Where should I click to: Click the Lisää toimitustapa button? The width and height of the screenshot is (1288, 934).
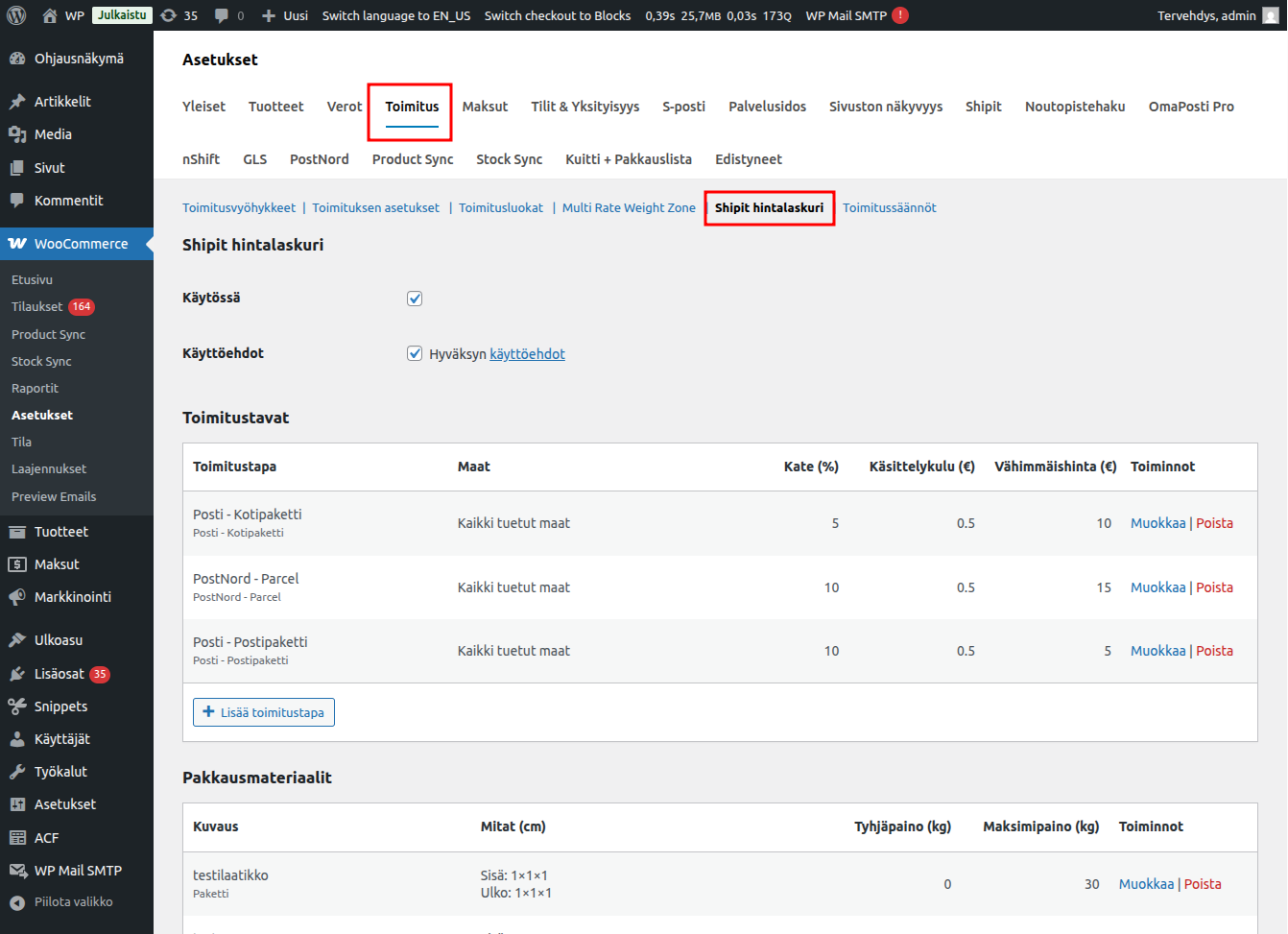tap(264, 712)
